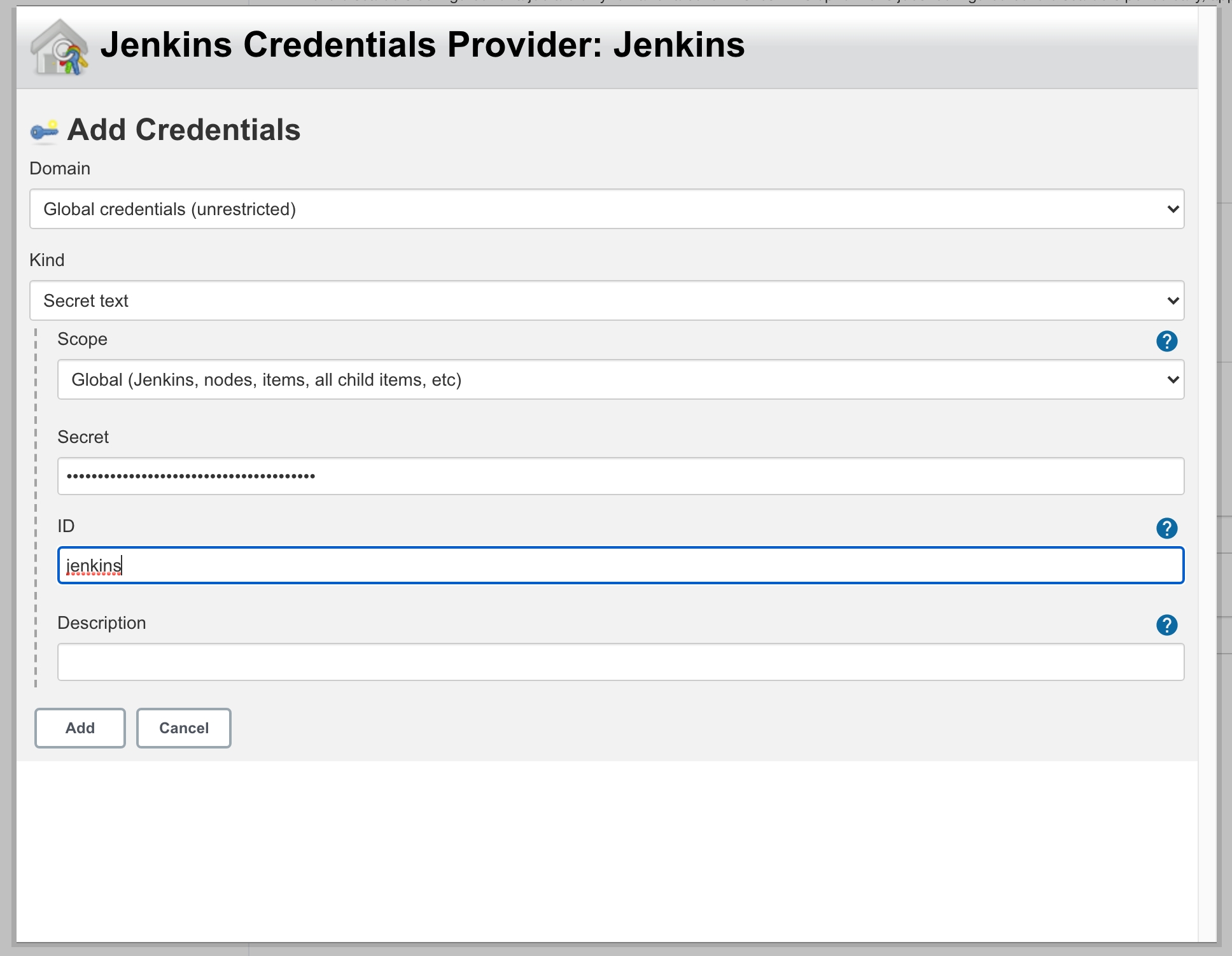Open the Domain dropdown for Global credentials
The width and height of the screenshot is (1232, 956).
pos(606,209)
